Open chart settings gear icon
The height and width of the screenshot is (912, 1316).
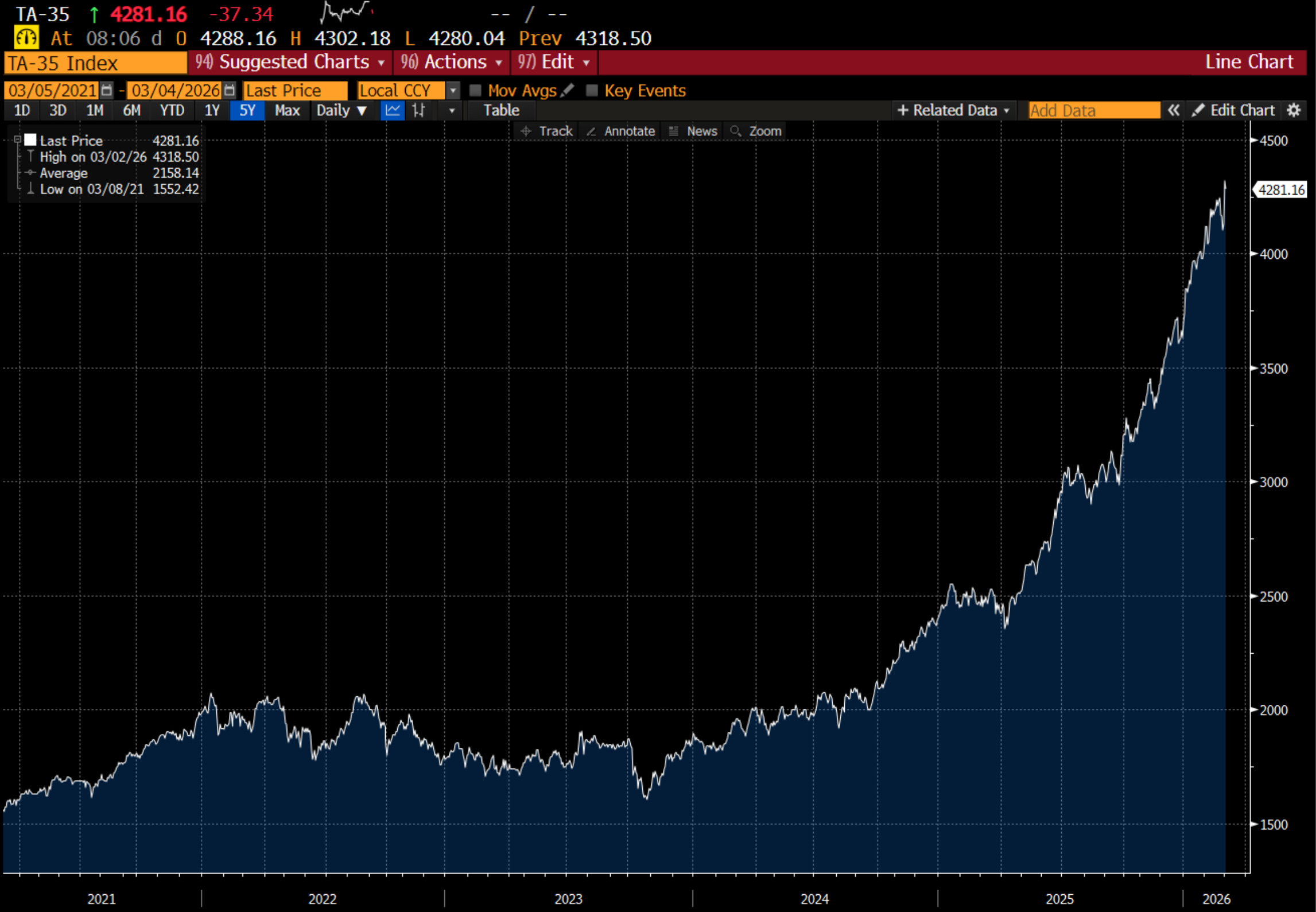pos(1294,110)
